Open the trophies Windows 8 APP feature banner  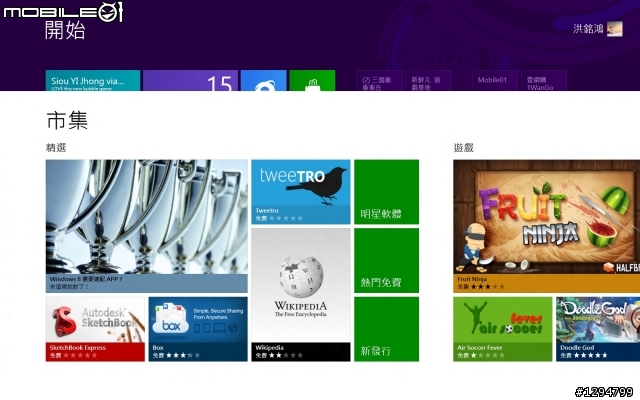point(147,226)
